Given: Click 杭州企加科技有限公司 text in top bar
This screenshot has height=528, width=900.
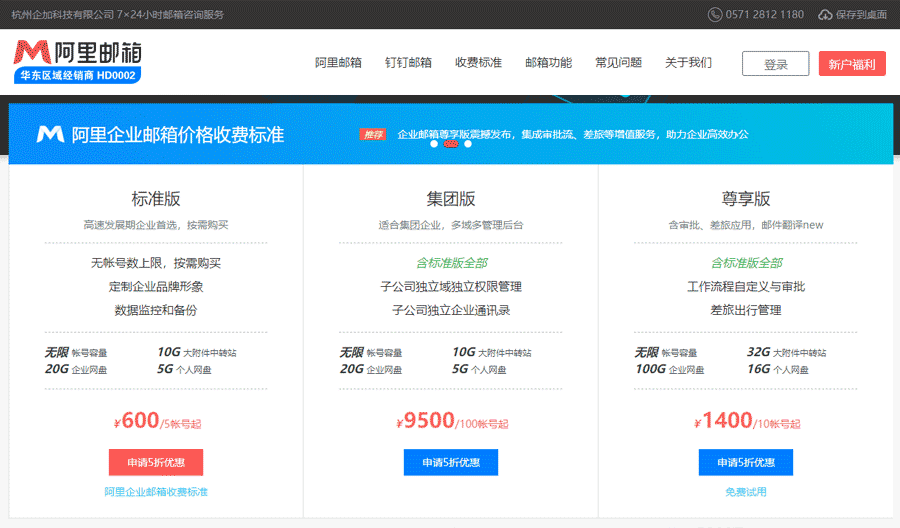Looking at the screenshot, I should pyautogui.click(x=63, y=14).
